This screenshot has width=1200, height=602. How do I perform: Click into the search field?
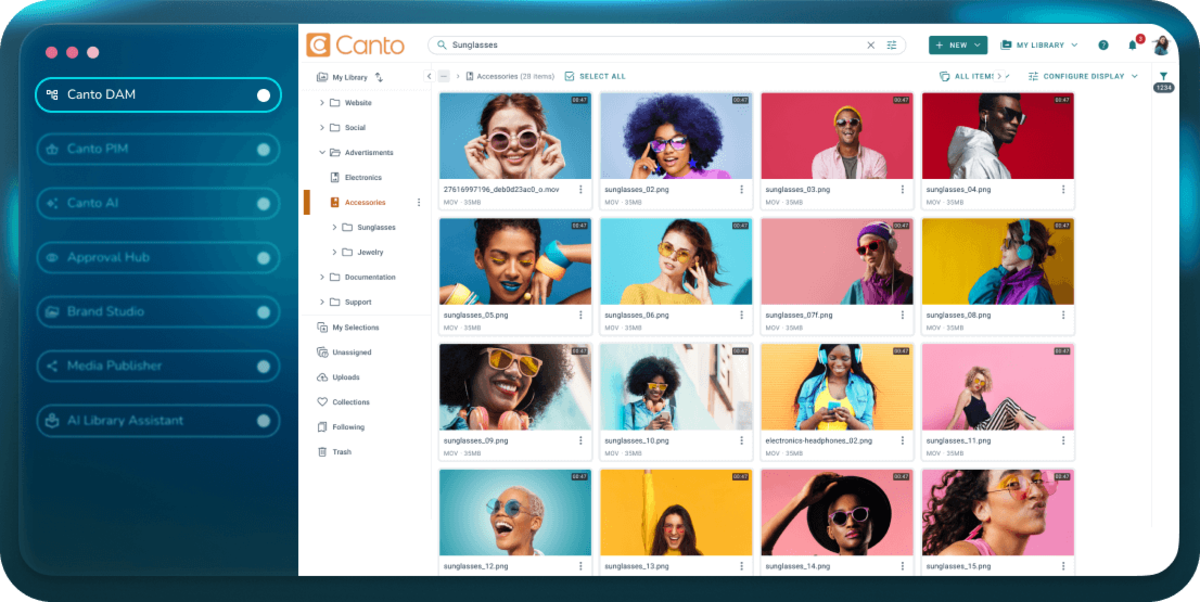pos(650,45)
